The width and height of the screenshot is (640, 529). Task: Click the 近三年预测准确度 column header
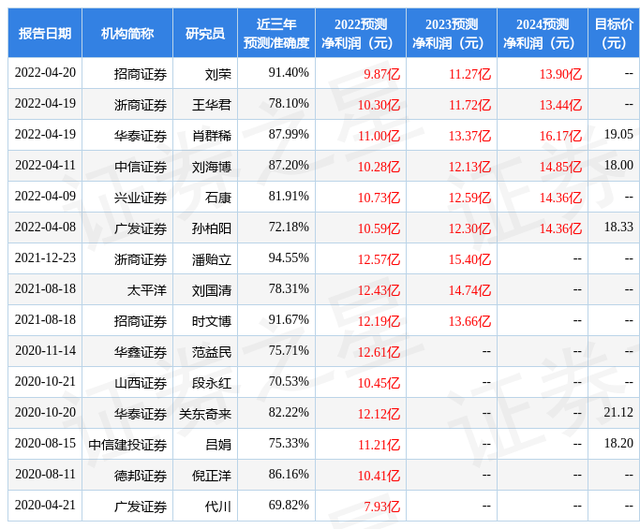point(276,33)
